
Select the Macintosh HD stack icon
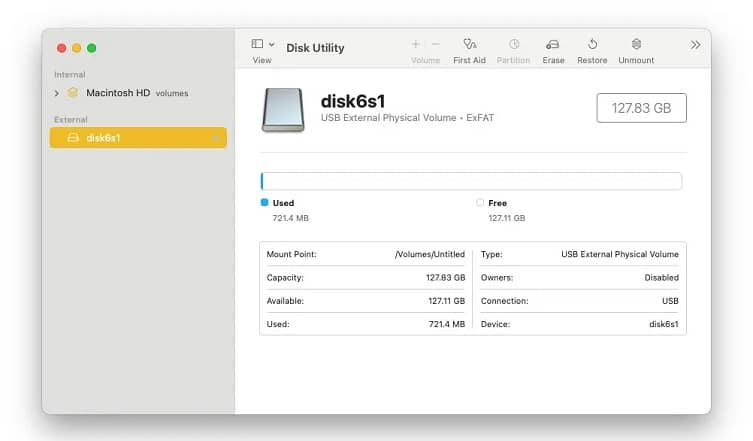pos(73,93)
